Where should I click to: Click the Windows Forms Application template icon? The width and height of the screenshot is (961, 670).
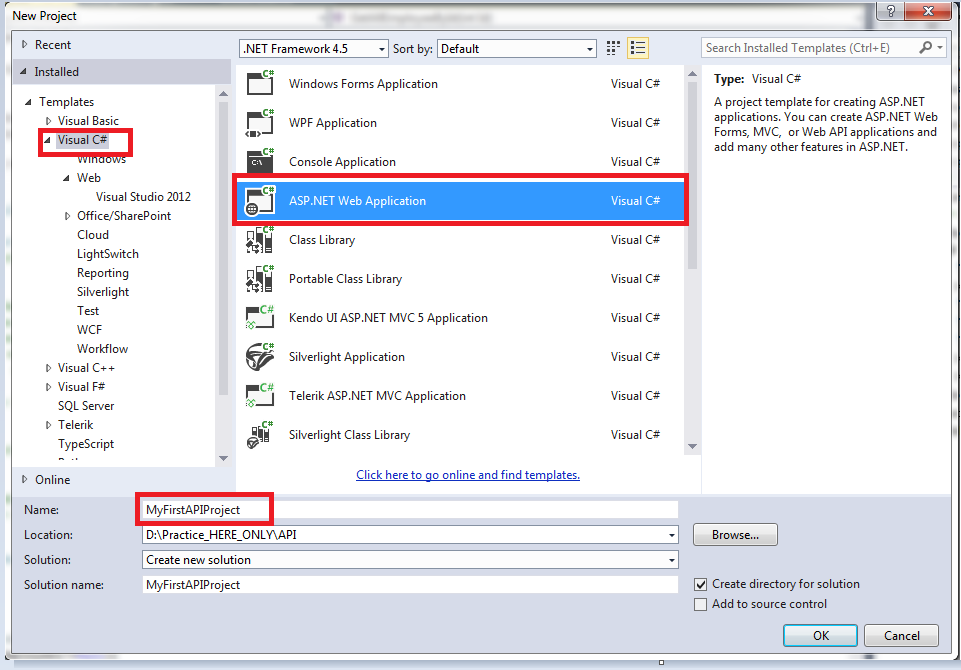pyautogui.click(x=260, y=83)
